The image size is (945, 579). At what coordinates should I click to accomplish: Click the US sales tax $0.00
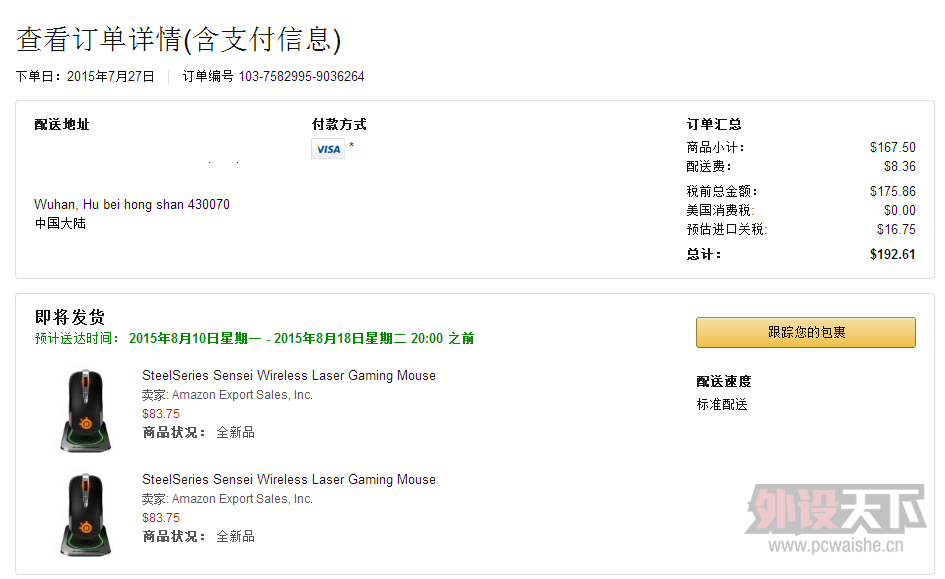pyautogui.click(x=900, y=210)
